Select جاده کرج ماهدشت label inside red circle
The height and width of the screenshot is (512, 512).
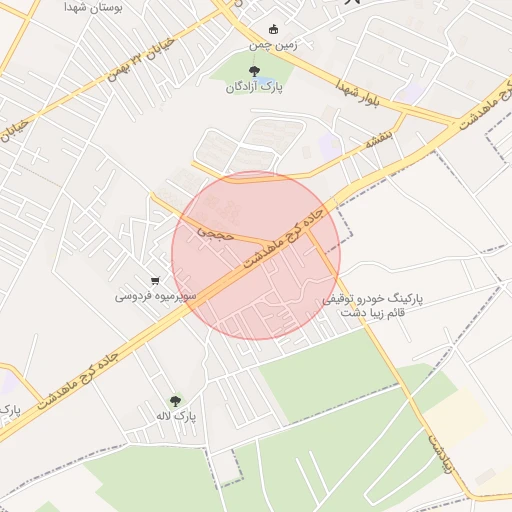coord(283,239)
